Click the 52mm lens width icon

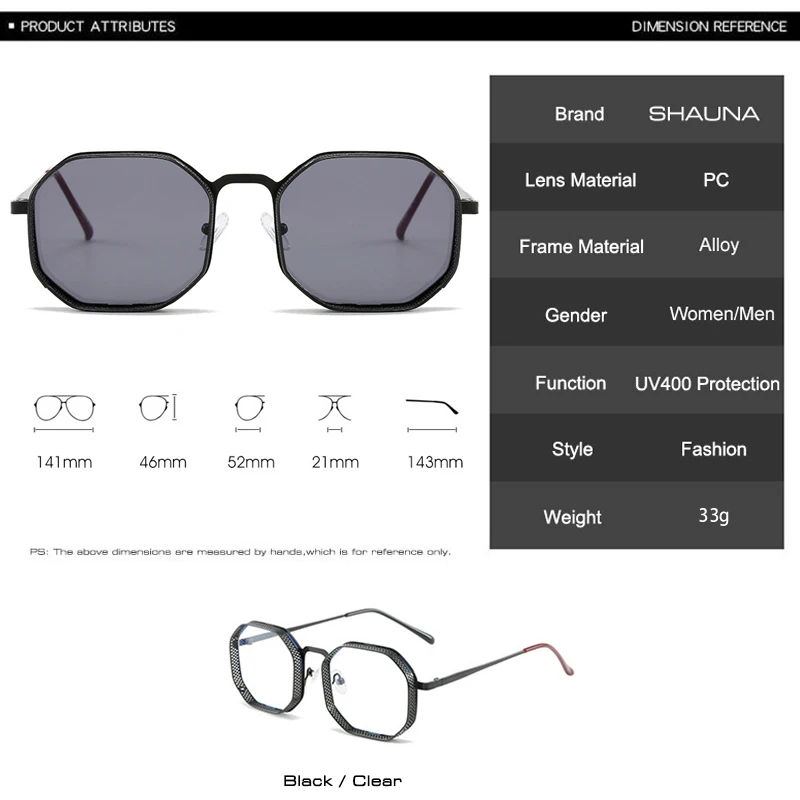[x=249, y=413]
